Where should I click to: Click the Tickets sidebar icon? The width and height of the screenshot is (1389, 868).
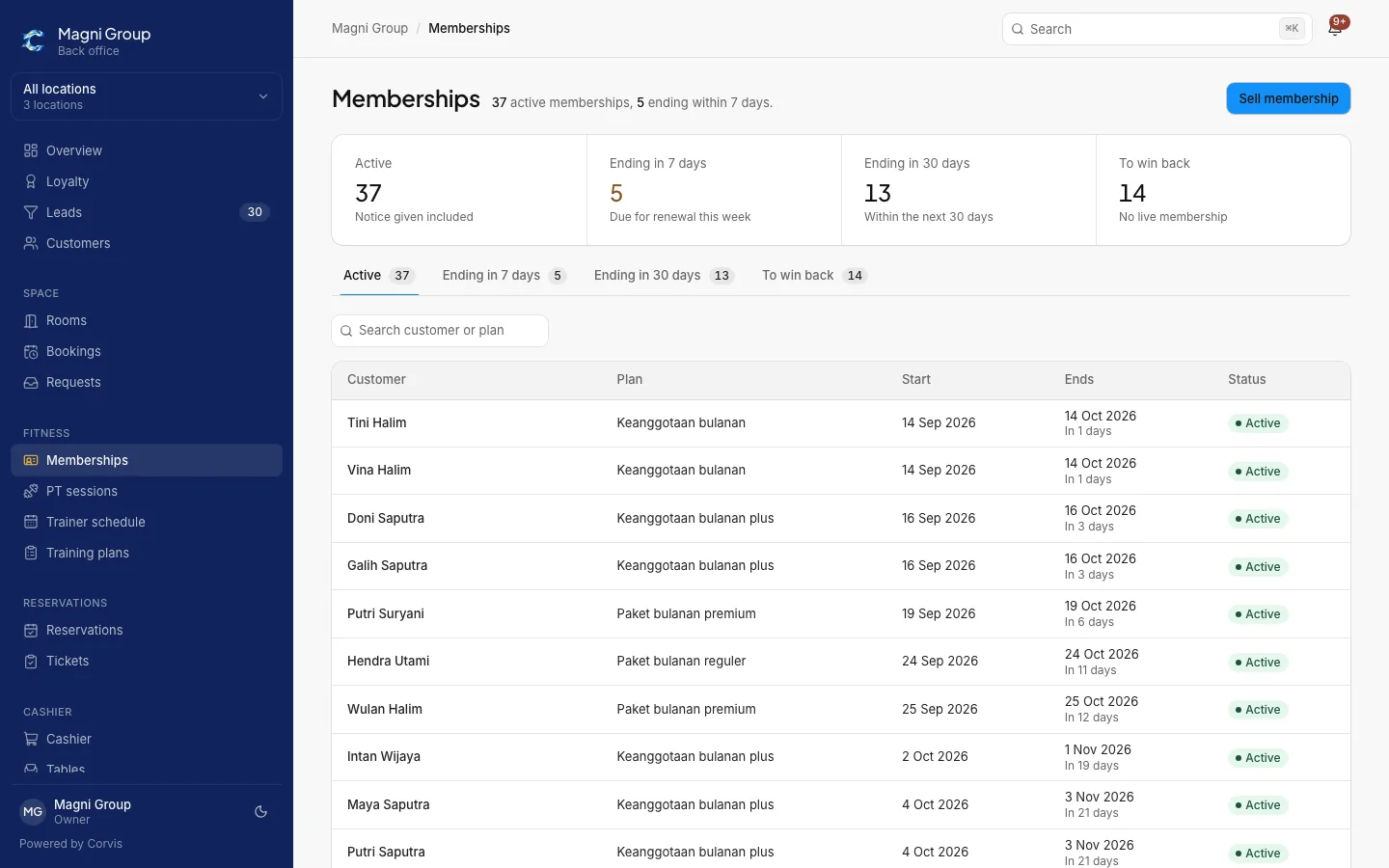(x=31, y=661)
